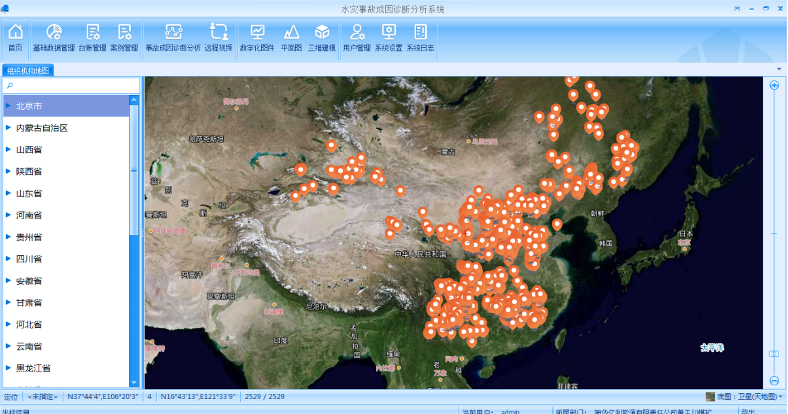Switch to 平面图 plan view
The height and width of the screenshot is (414, 788).
coord(291,38)
